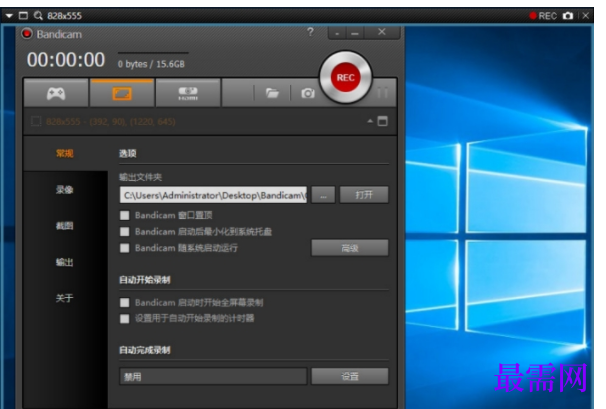Enable Bandicam 随系统启动运行 checkbox
Viewport: 606px width, 409px height.
(124, 248)
